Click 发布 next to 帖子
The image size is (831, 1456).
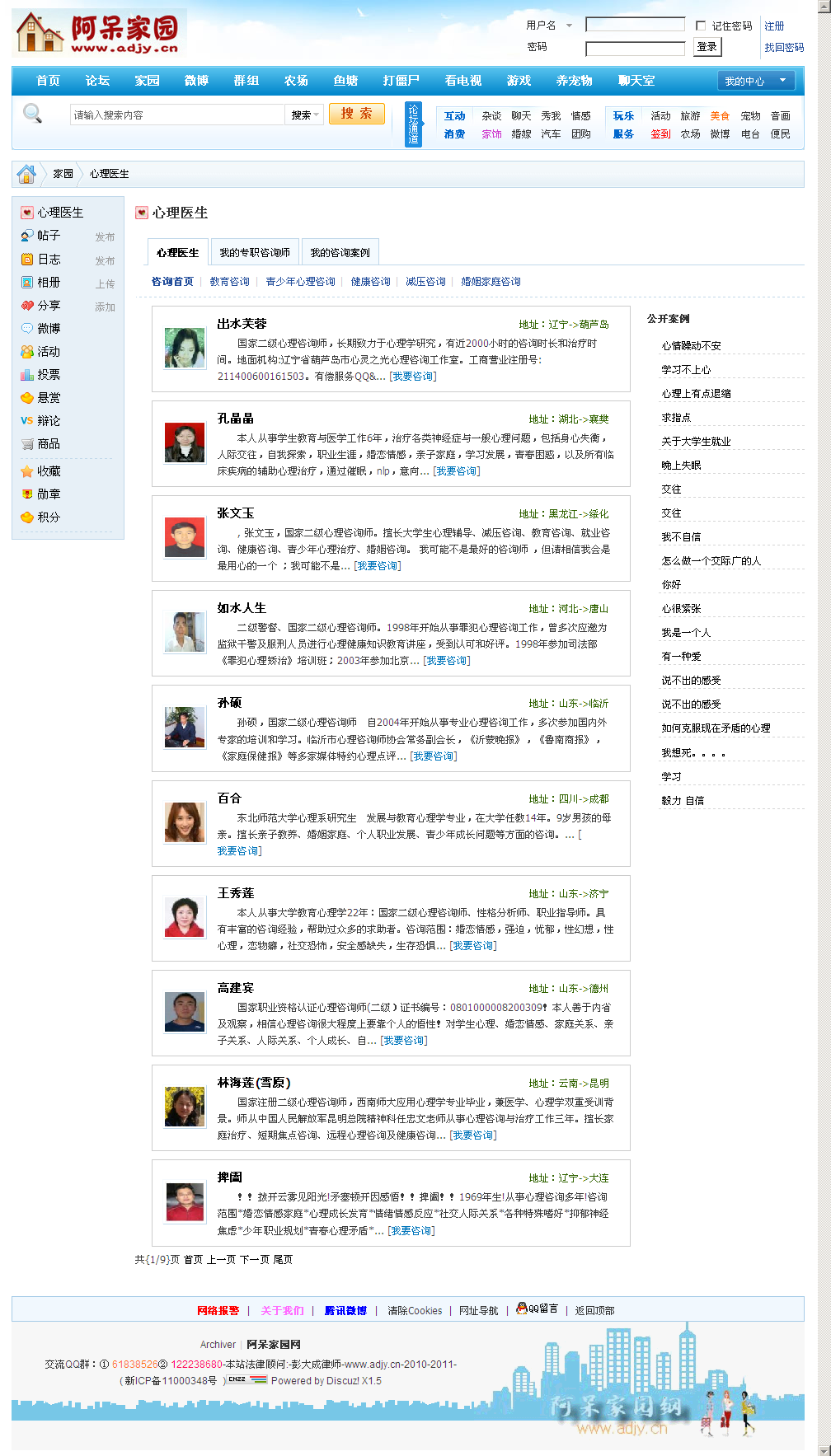pyautogui.click(x=105, y=237)
